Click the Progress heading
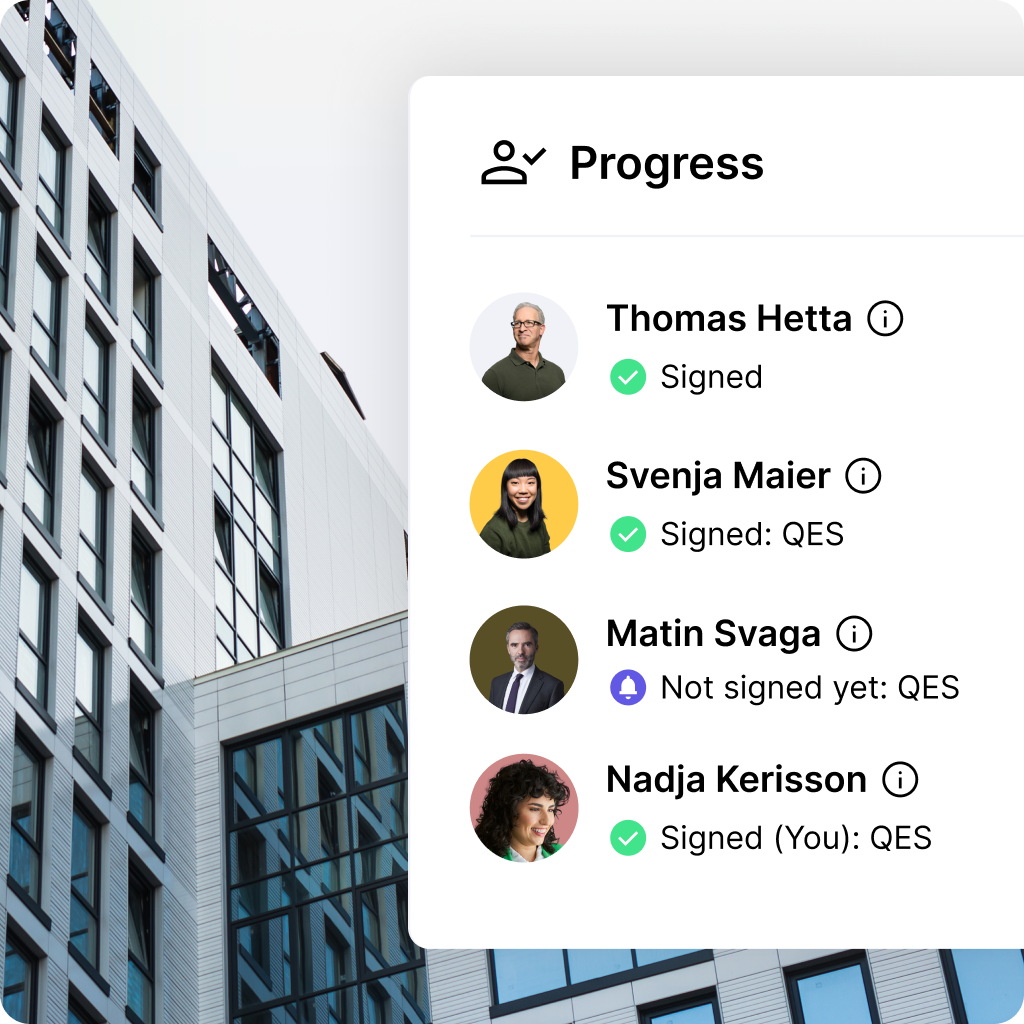Screen dimensions: 1024x1024 [x=667, y=164]
